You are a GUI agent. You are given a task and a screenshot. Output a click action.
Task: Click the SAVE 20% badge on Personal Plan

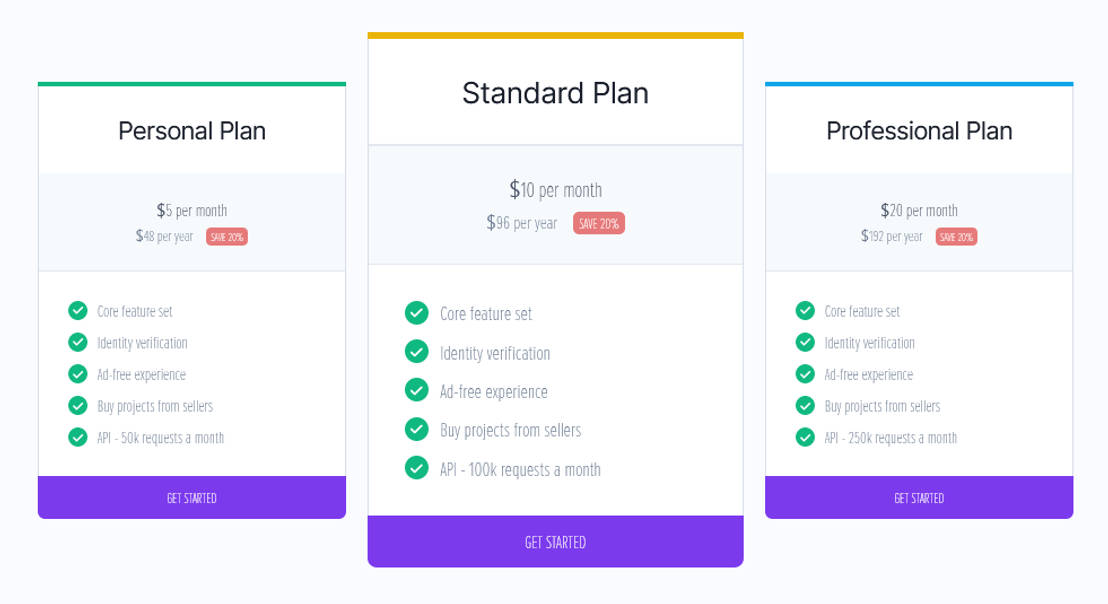pos(226,236)
